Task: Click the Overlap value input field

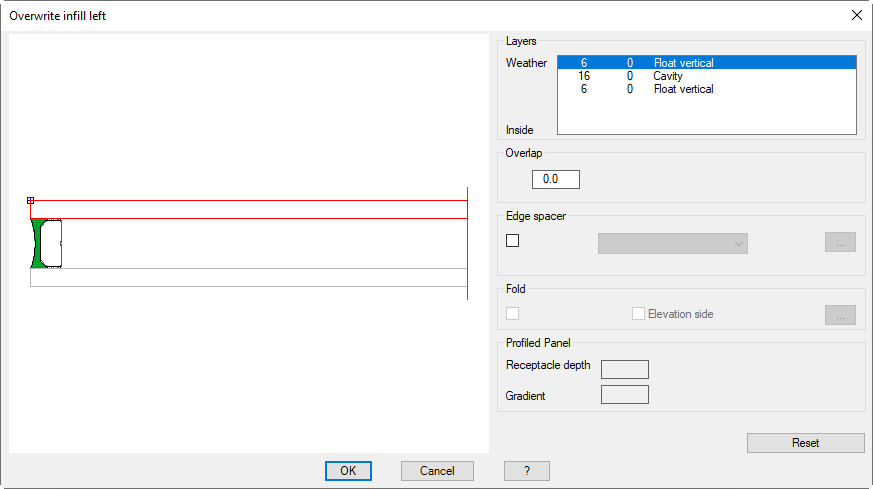Action: click(x=555, y=179)
